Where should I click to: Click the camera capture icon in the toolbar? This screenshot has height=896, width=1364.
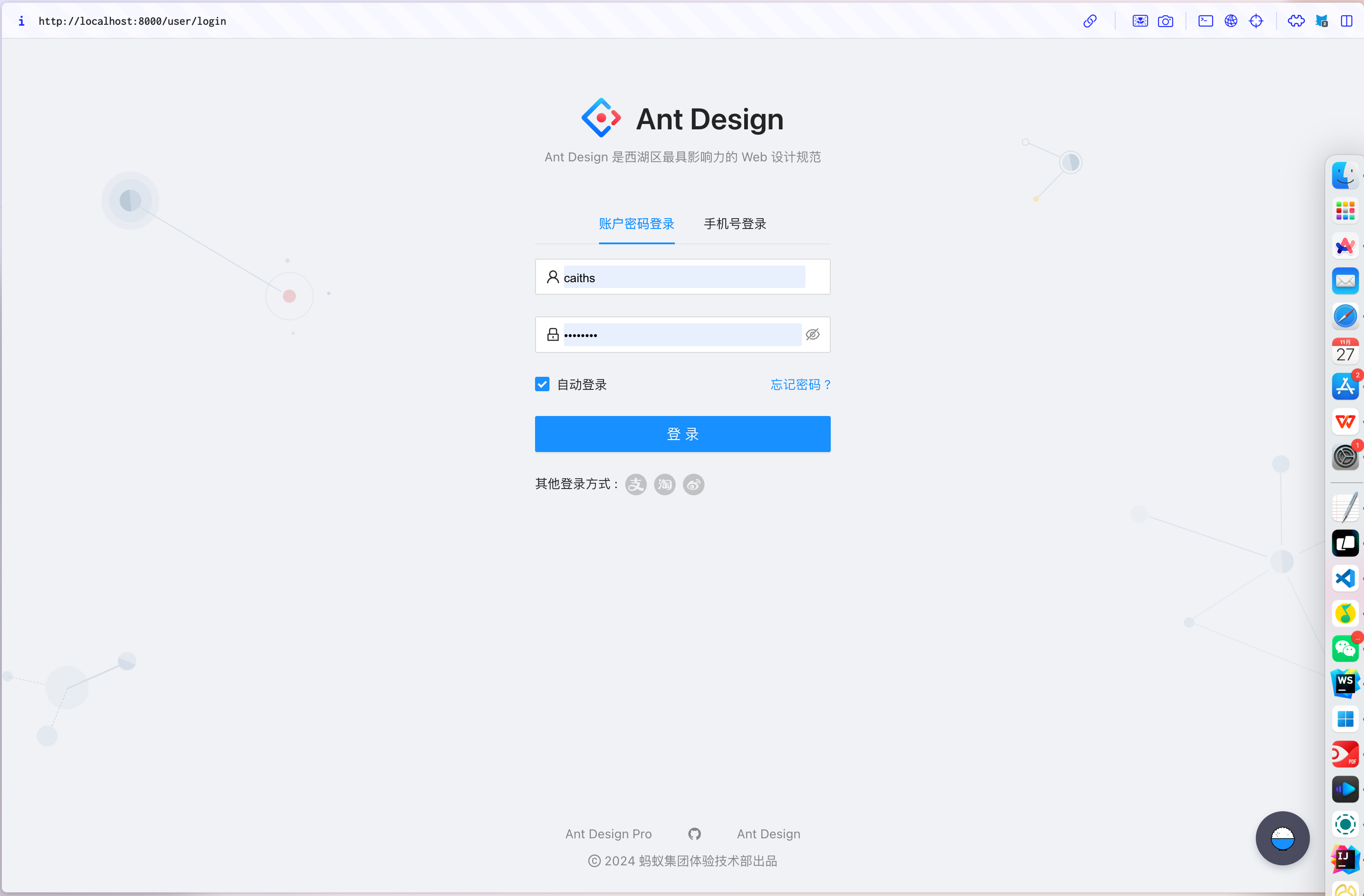(1166, 21)
